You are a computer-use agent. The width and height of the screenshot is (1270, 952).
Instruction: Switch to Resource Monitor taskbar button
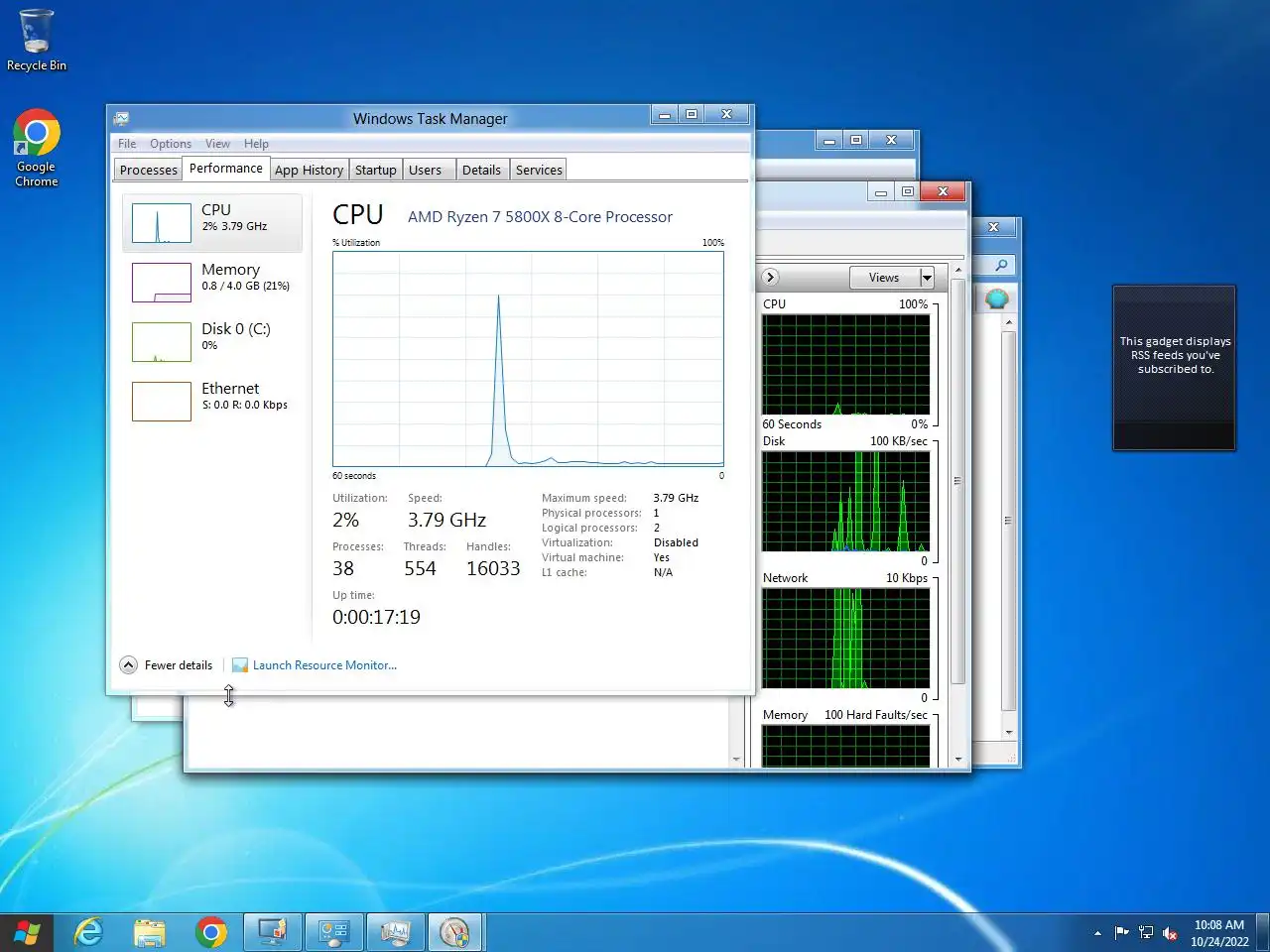coord(454,932)
